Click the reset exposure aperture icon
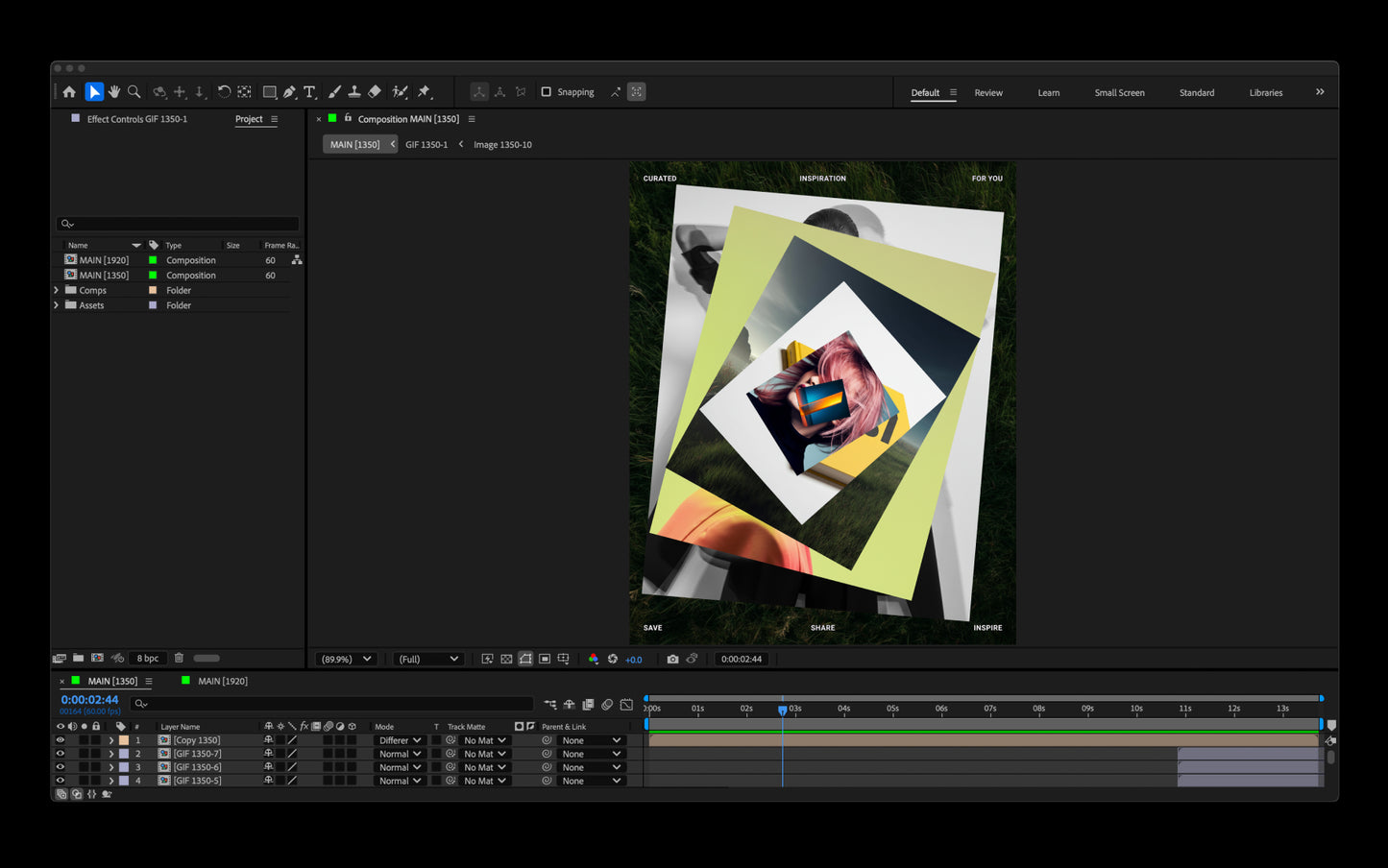This screenshot has width=1388, height=868. click(x=613, y=659)
